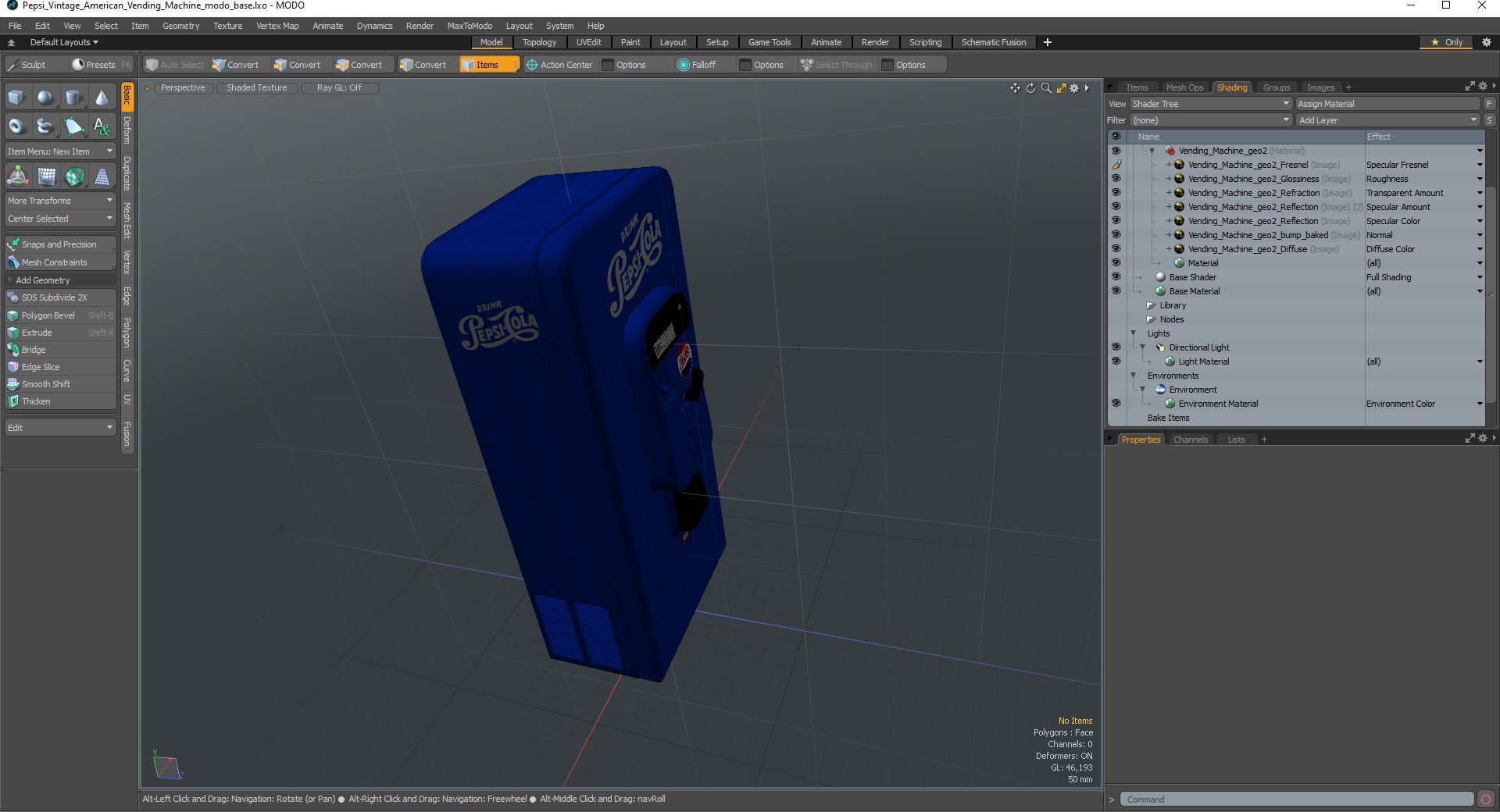Click the viewport move/pan icon
Viewport: 1500px width, 812px height.
pyautogui.click(x=1015, y=88)
